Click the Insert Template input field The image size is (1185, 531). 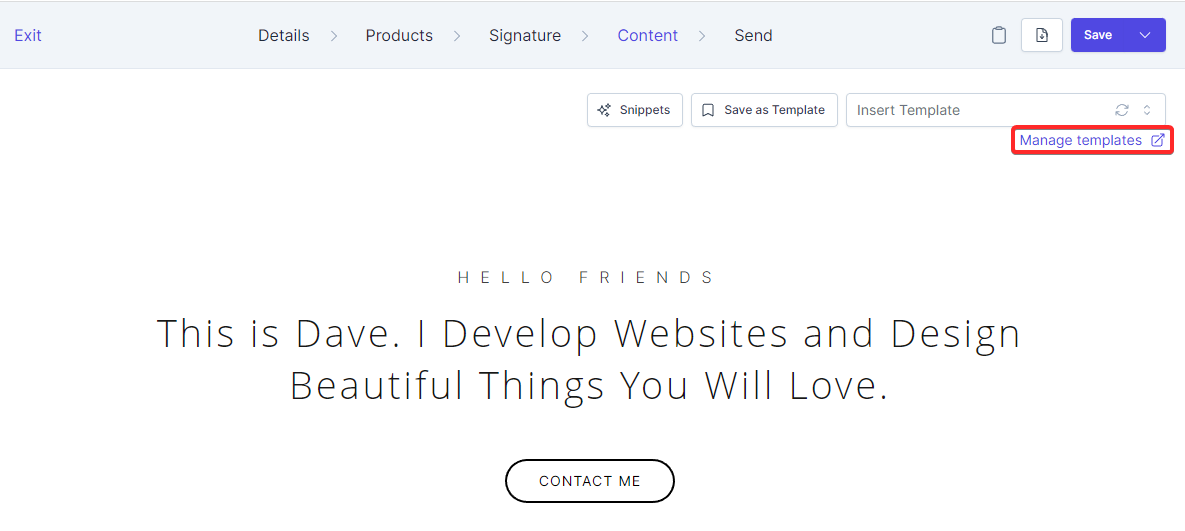click(975, 110)
